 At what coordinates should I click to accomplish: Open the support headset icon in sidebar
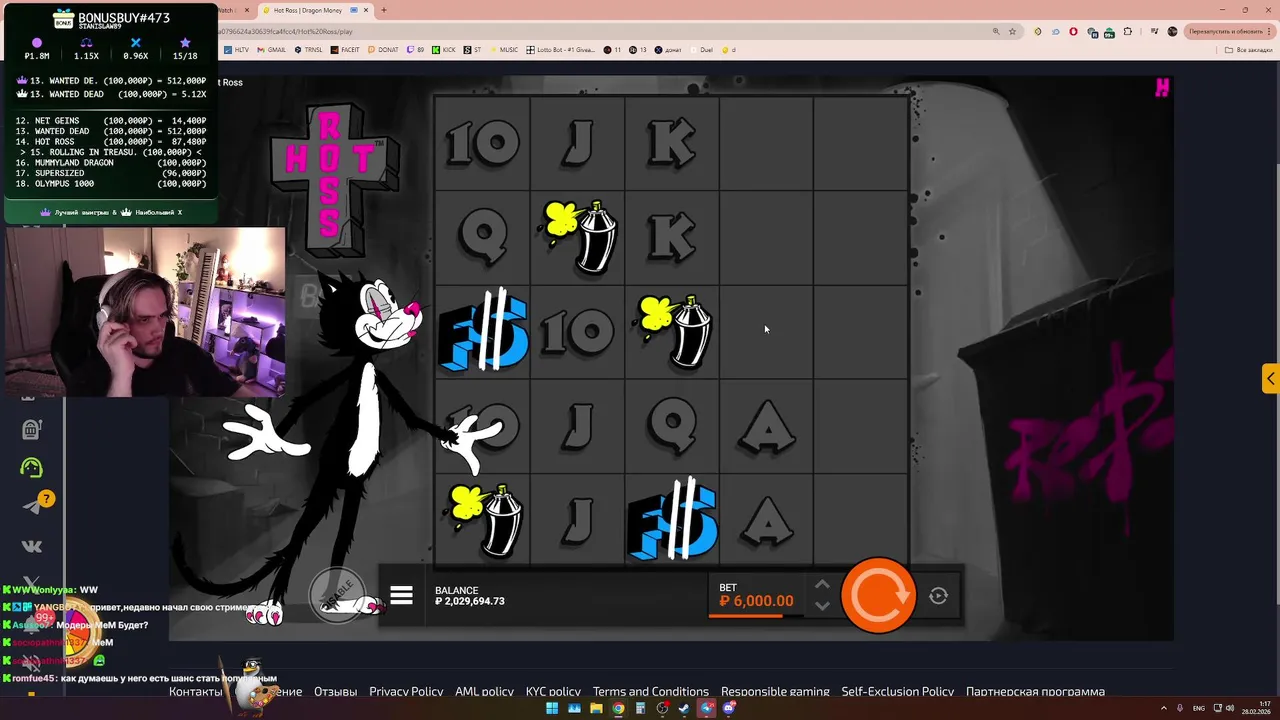(31, 467)
